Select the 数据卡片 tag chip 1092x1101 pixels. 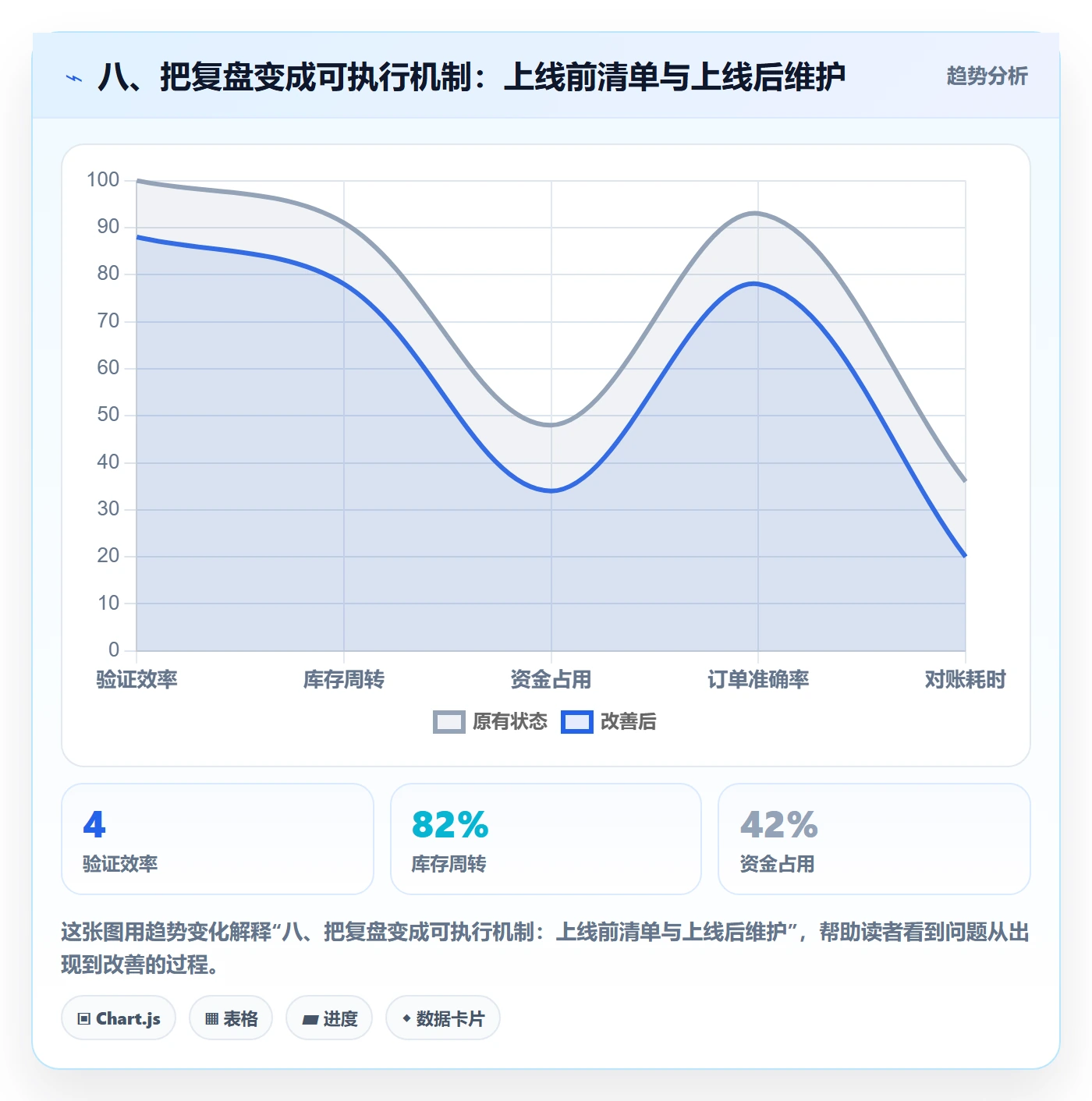(443, 1018)
